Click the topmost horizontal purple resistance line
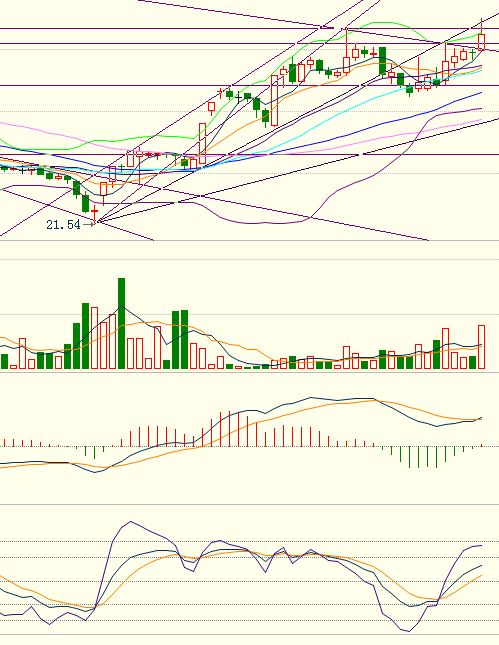Image resolution: width=499 pixels, height=645 pixels. pyautogui.click(x=249, y=28)
